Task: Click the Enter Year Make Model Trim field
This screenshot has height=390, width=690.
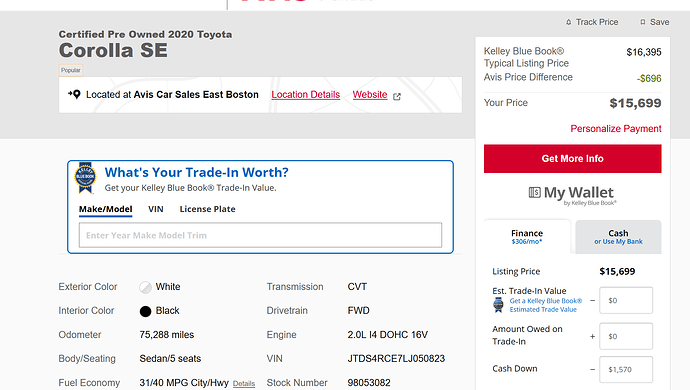Action: click(261, 235)
